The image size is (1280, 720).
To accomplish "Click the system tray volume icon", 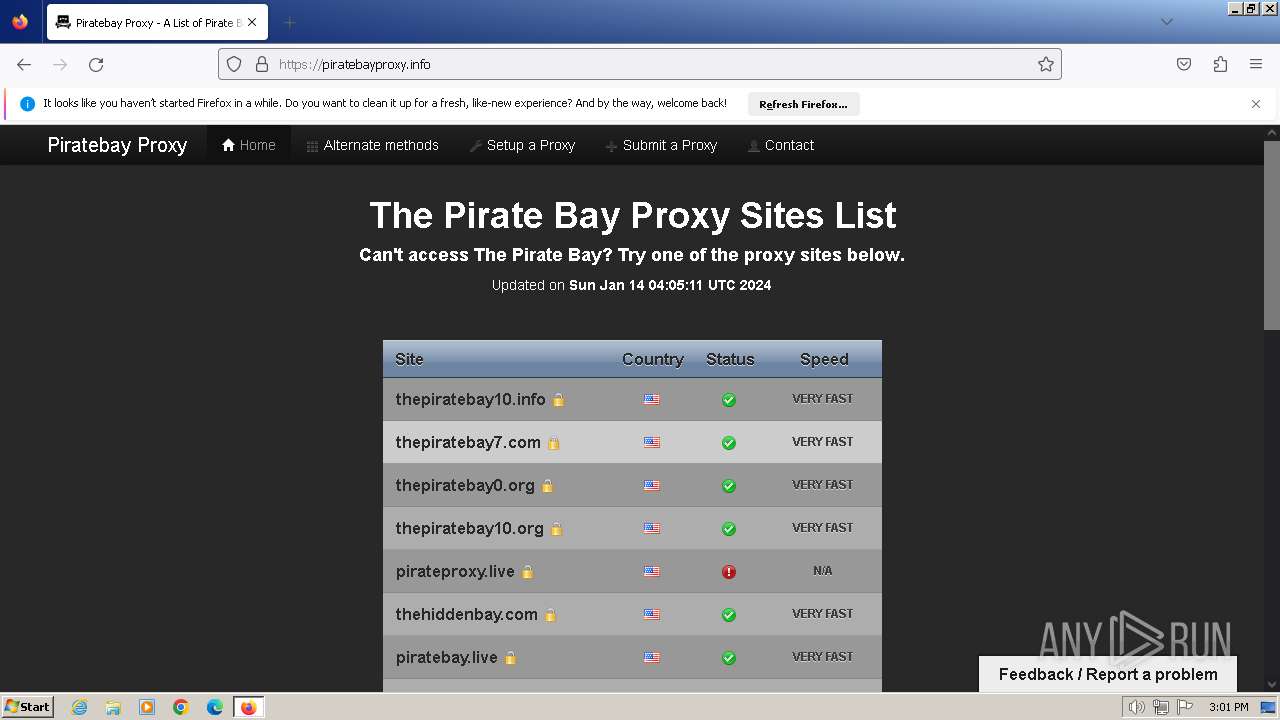I will point(1137,707).
